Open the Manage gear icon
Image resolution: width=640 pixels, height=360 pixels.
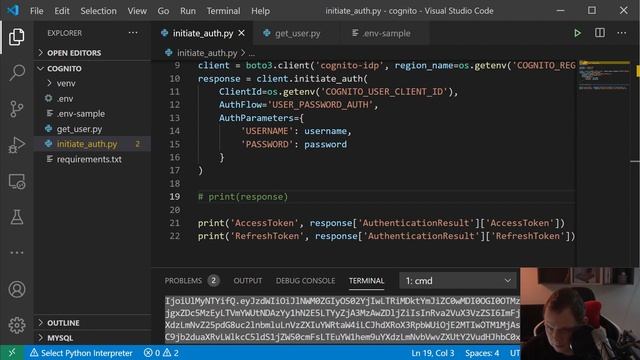point(16,325)
